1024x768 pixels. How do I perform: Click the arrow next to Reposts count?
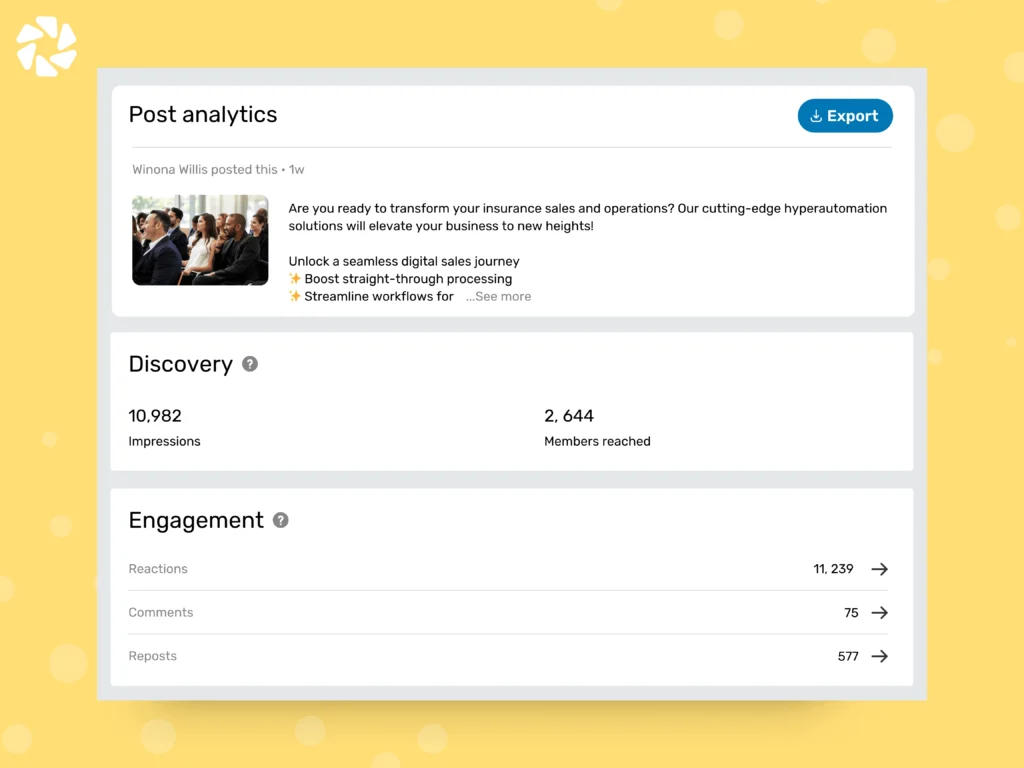[879, 656]
